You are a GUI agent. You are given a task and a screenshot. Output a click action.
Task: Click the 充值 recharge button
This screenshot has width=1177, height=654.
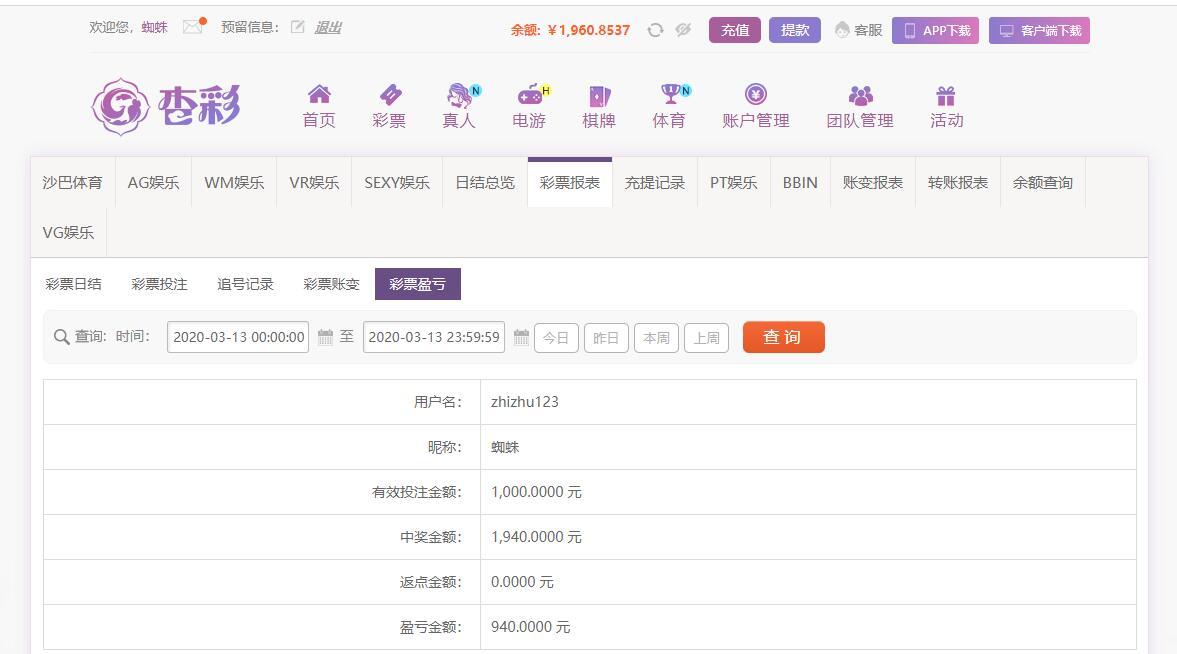[735, 30]
